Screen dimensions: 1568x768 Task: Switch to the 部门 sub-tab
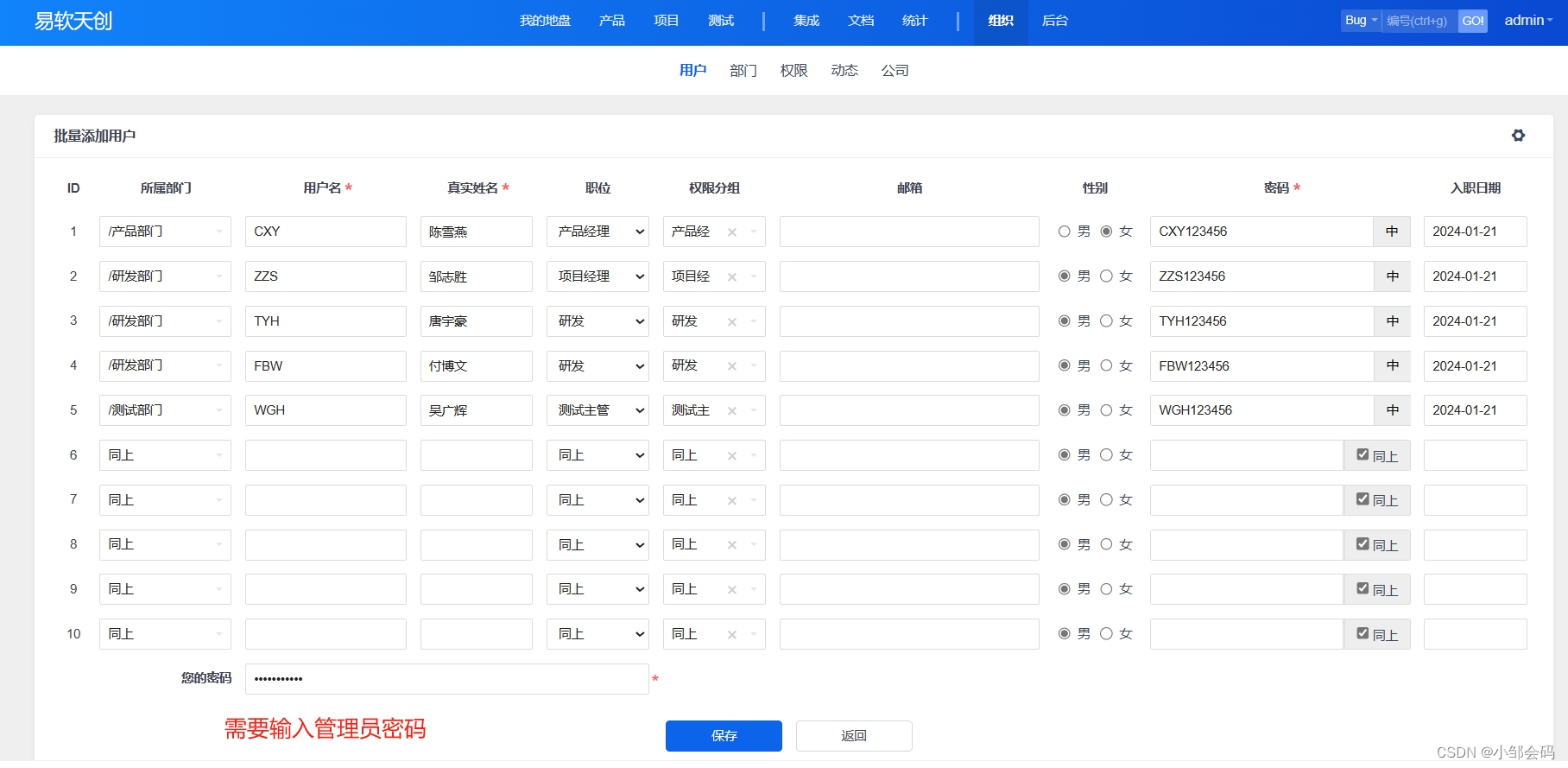point(743,71)
